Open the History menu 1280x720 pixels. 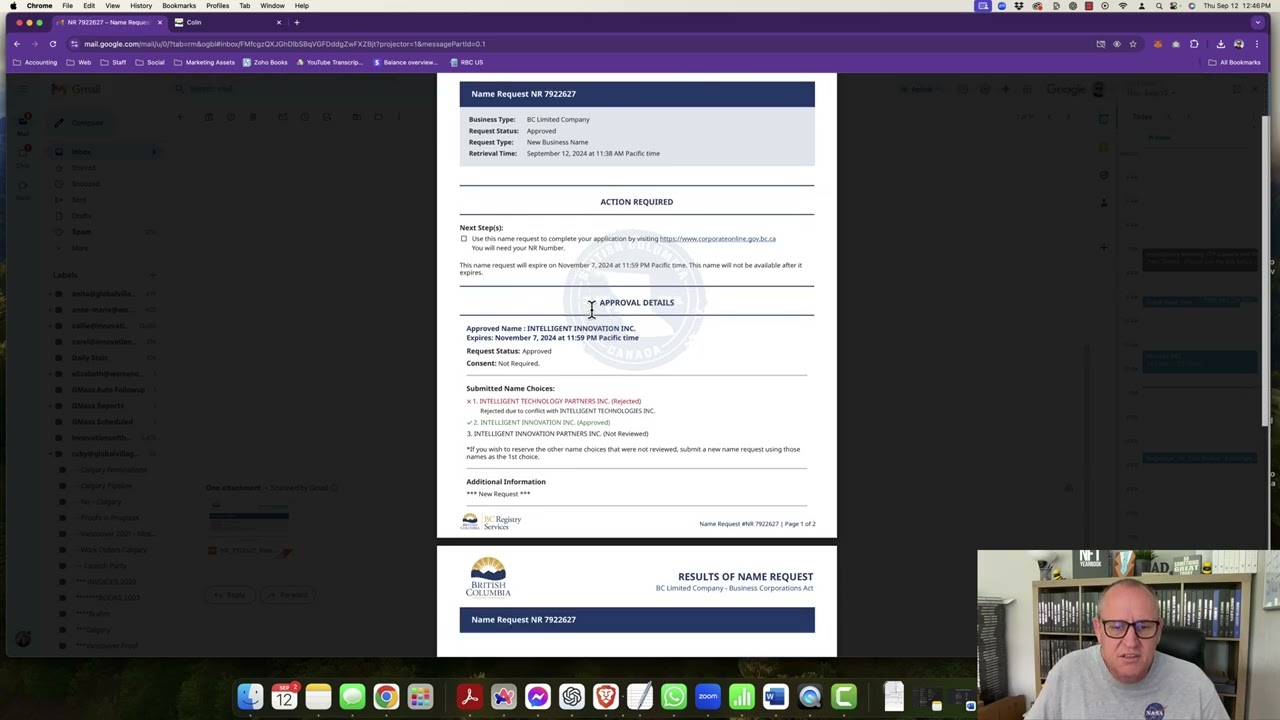[x=141, y=6]
